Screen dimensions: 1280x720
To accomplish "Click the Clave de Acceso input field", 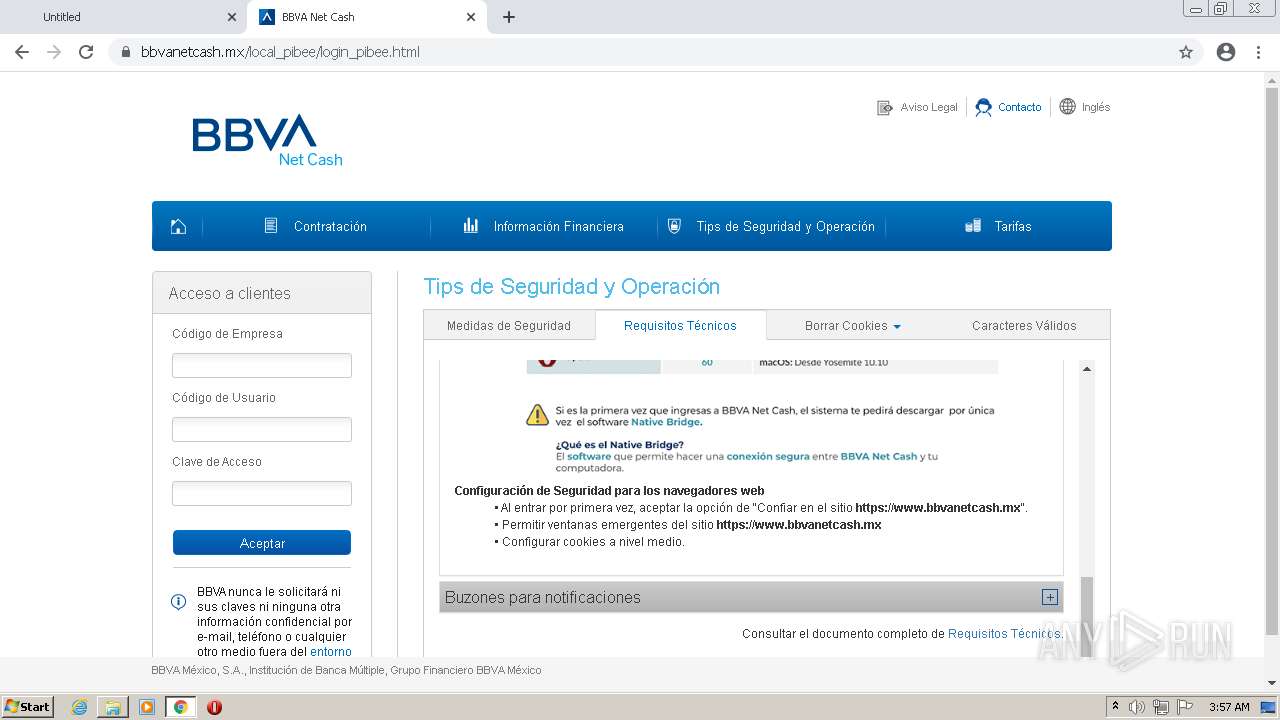I will coord(262,494).
